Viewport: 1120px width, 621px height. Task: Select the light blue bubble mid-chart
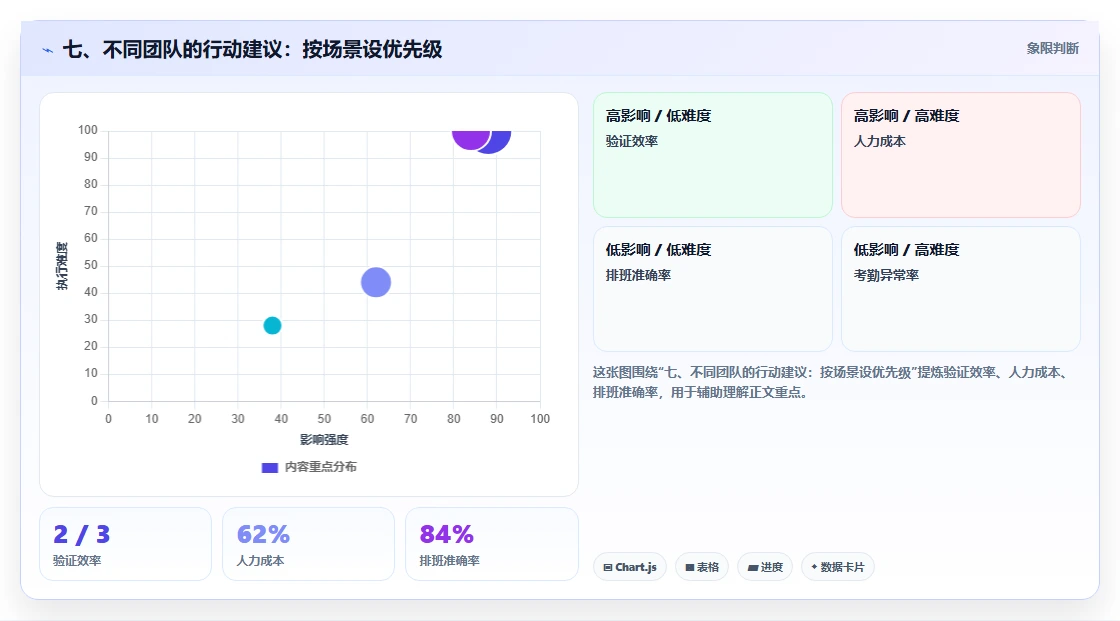[x=376, y=282]
